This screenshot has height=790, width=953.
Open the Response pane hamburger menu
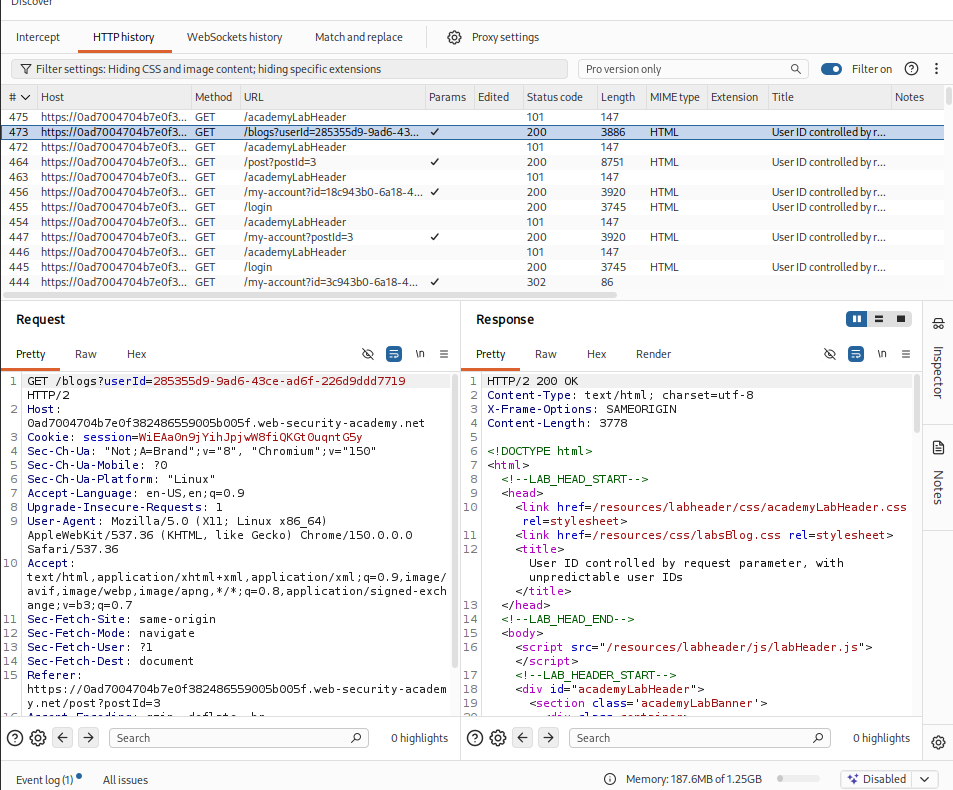[x=906, y=354]
